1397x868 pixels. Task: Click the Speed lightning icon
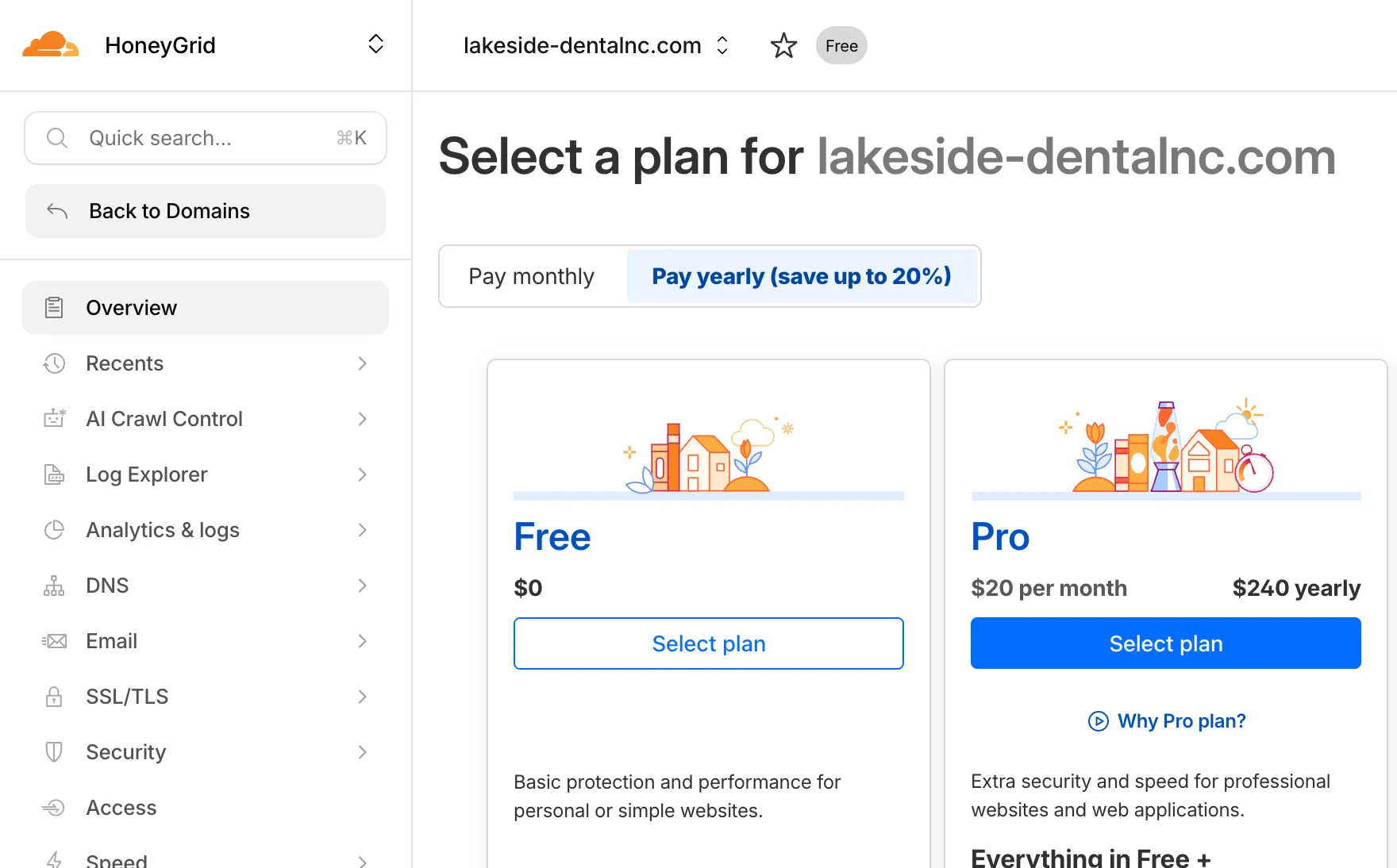pyautogui.click(x=53, y=859)
